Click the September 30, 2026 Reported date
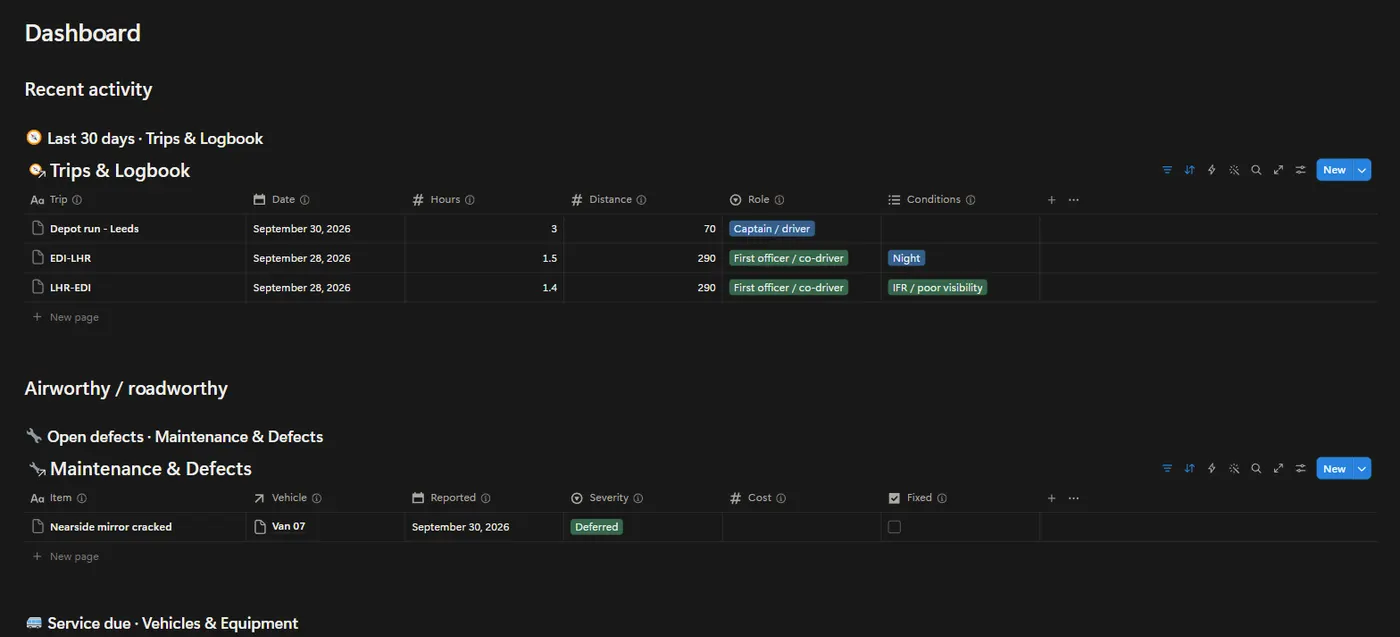This screenshot has width=1400, height=637. click(x=461, y=527)
